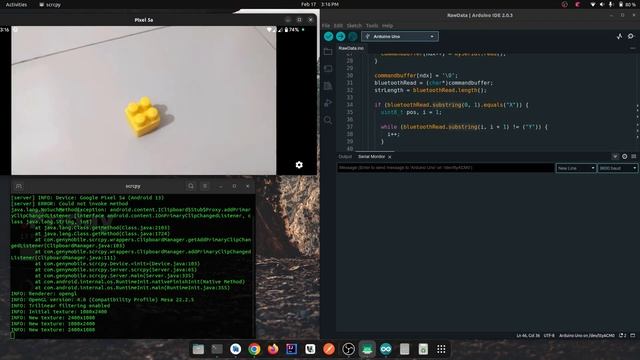Click the scrcpy app menu in the top bar
640x360 pixels.
(x=50, y=4)
